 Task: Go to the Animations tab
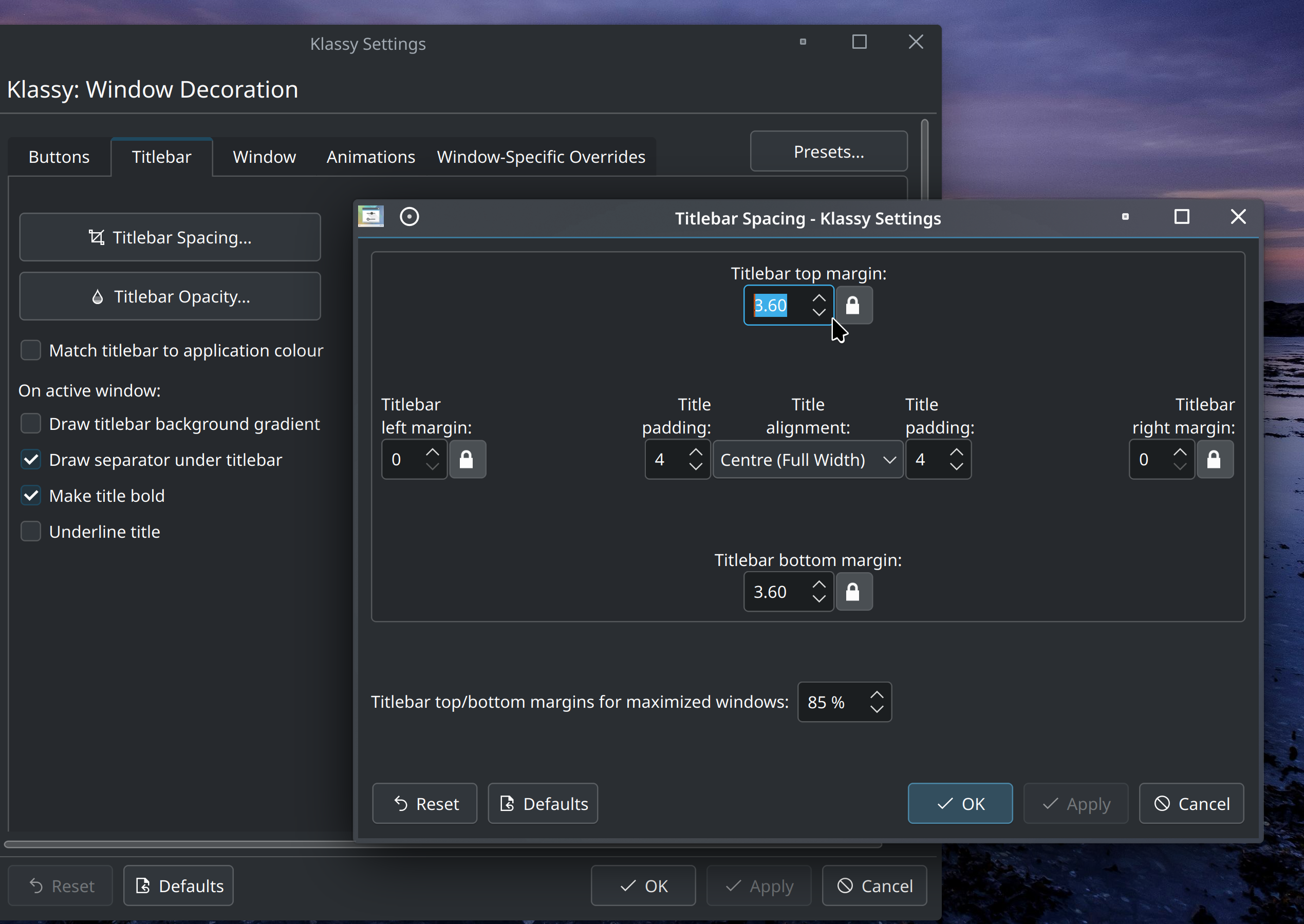[371, 157]
